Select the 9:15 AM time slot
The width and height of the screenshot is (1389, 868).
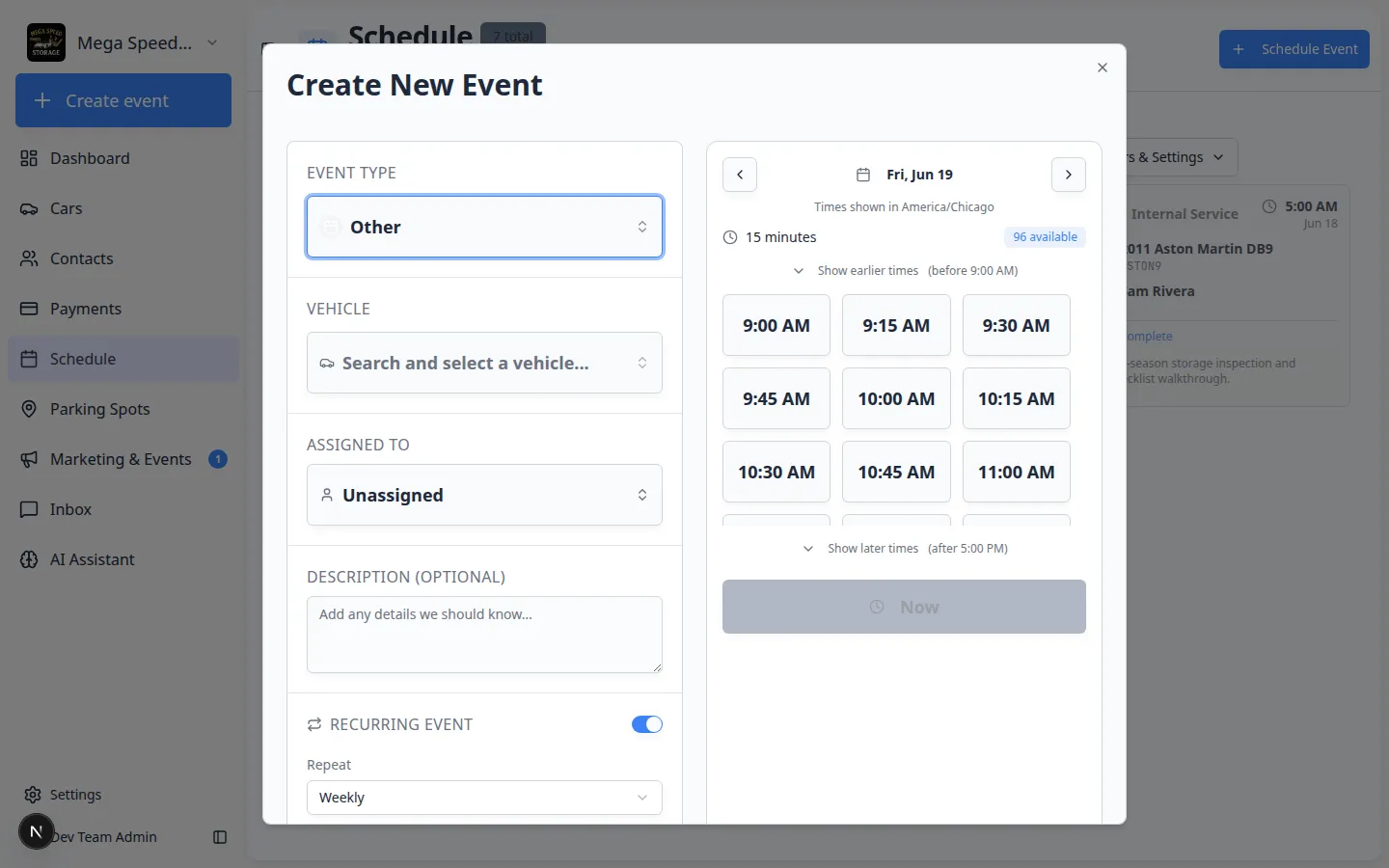(x=896, y=325)
